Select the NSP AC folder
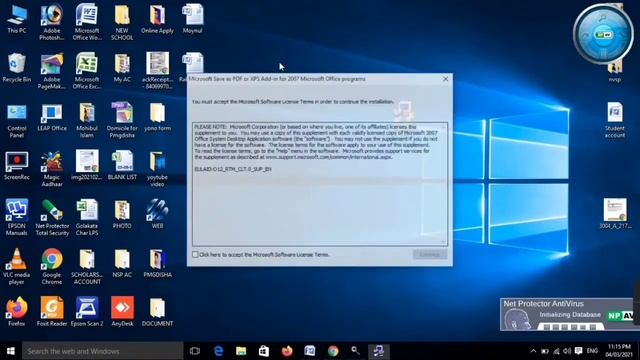Screen dimensions: 640x360 (122, 263)
